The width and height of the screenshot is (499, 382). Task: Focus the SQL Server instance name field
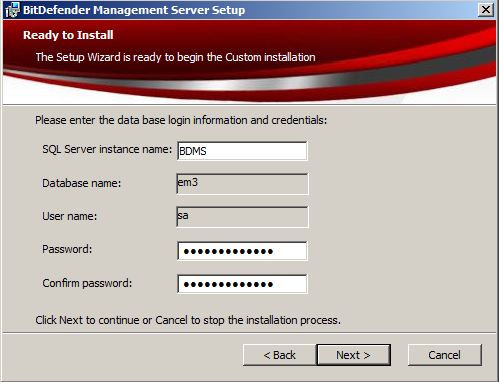pos(242,151)
